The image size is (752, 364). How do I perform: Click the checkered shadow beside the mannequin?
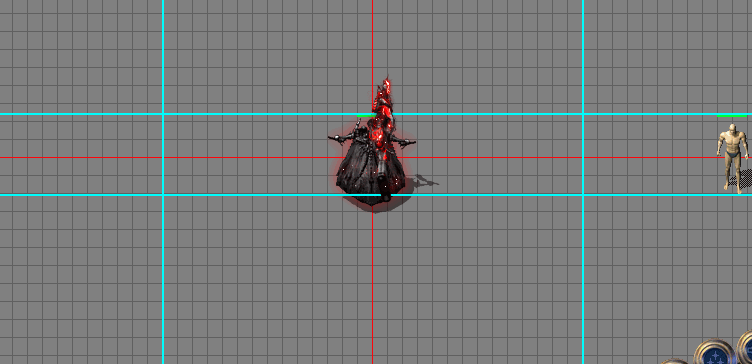tap(742, 179)
